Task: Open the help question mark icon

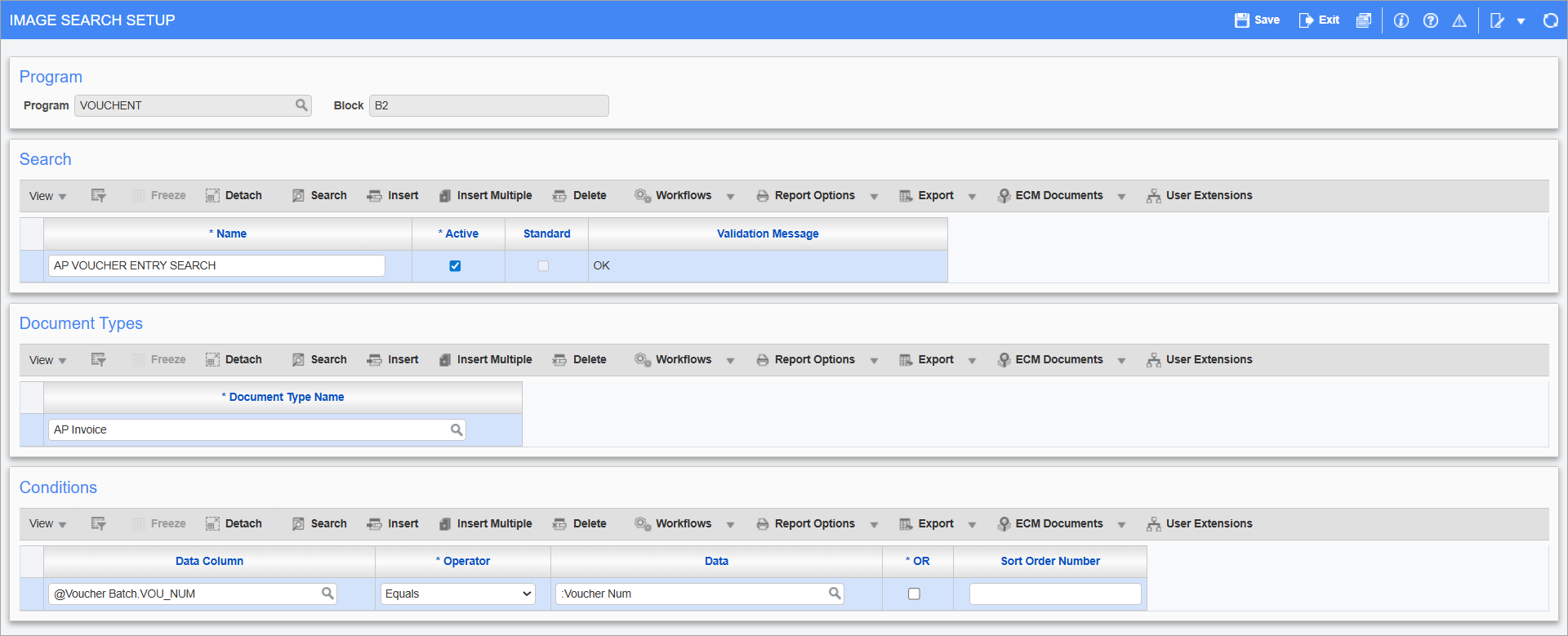Action: 1431,20
